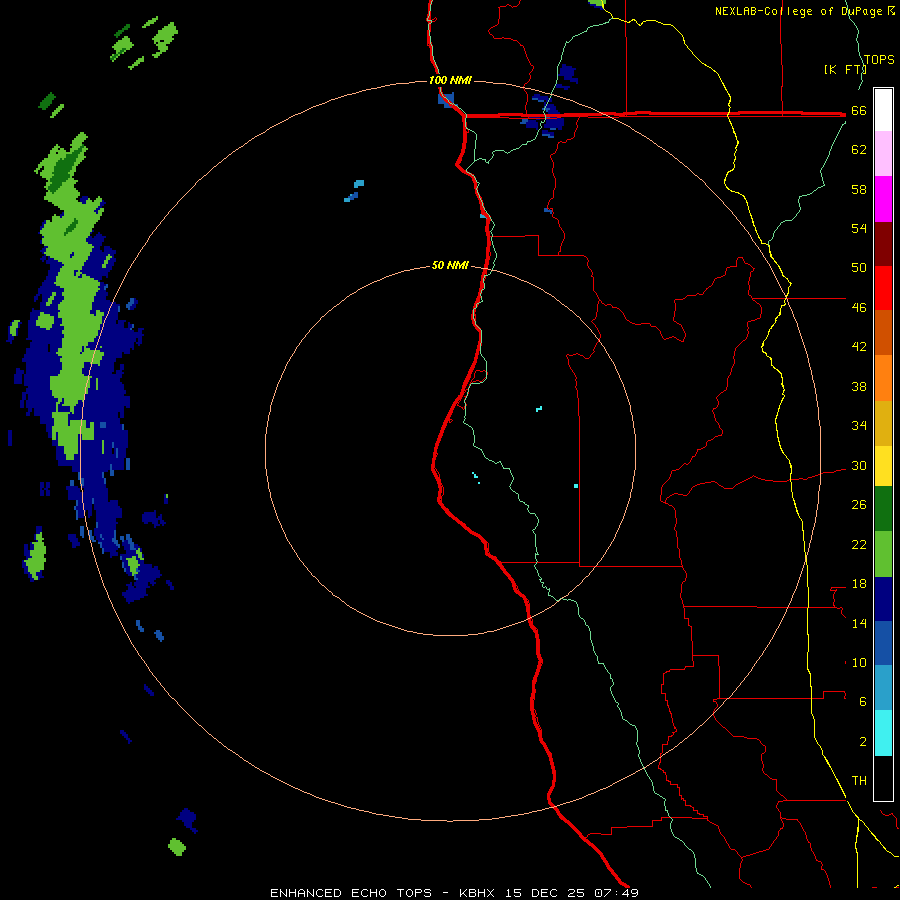Image resolution: width=900 pixels, height=900 pixels.
Task: Click the light pink legend swatch
Action: (x=883, y=153)
